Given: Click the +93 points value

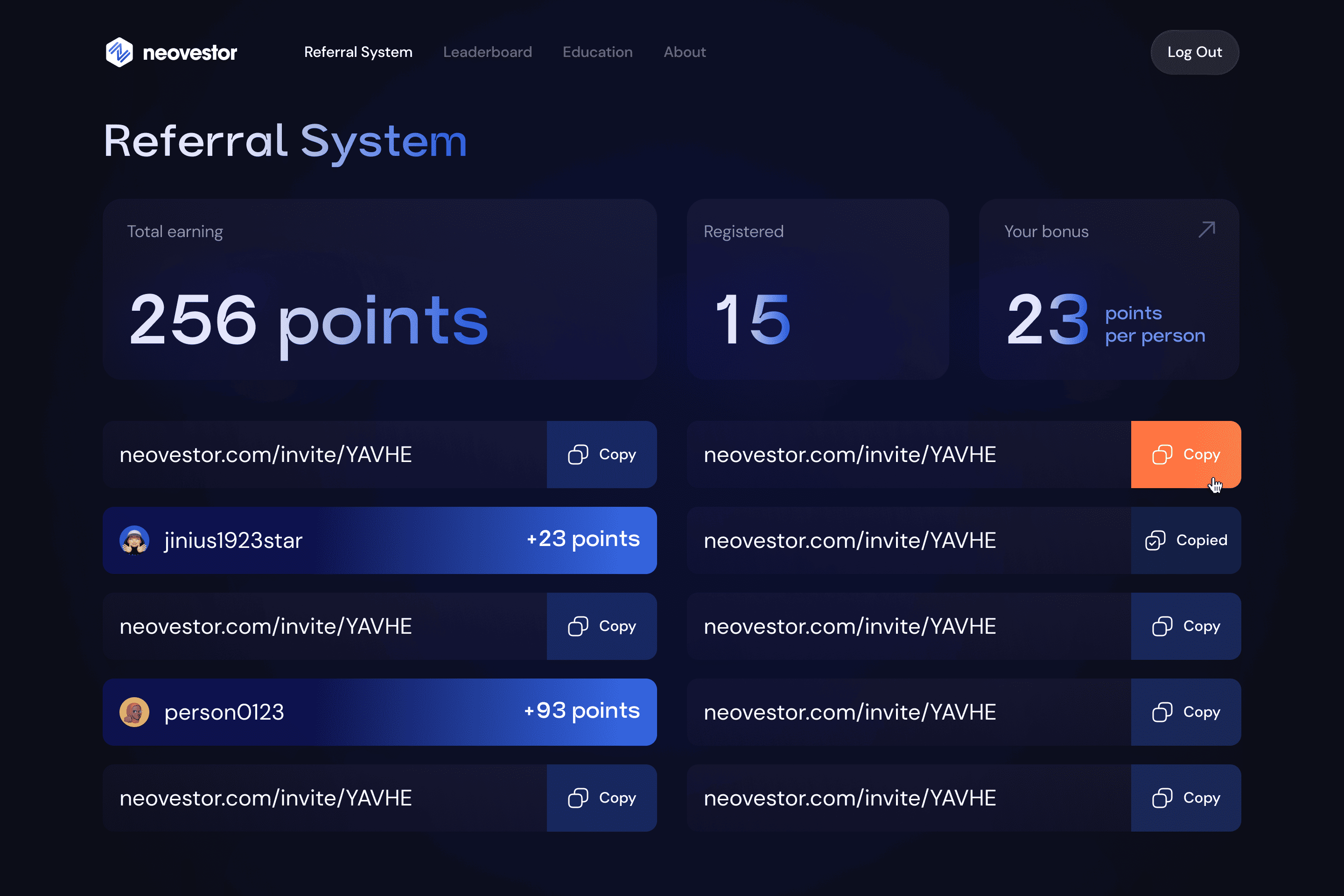Looking at the screenshot, I should 582,710.
